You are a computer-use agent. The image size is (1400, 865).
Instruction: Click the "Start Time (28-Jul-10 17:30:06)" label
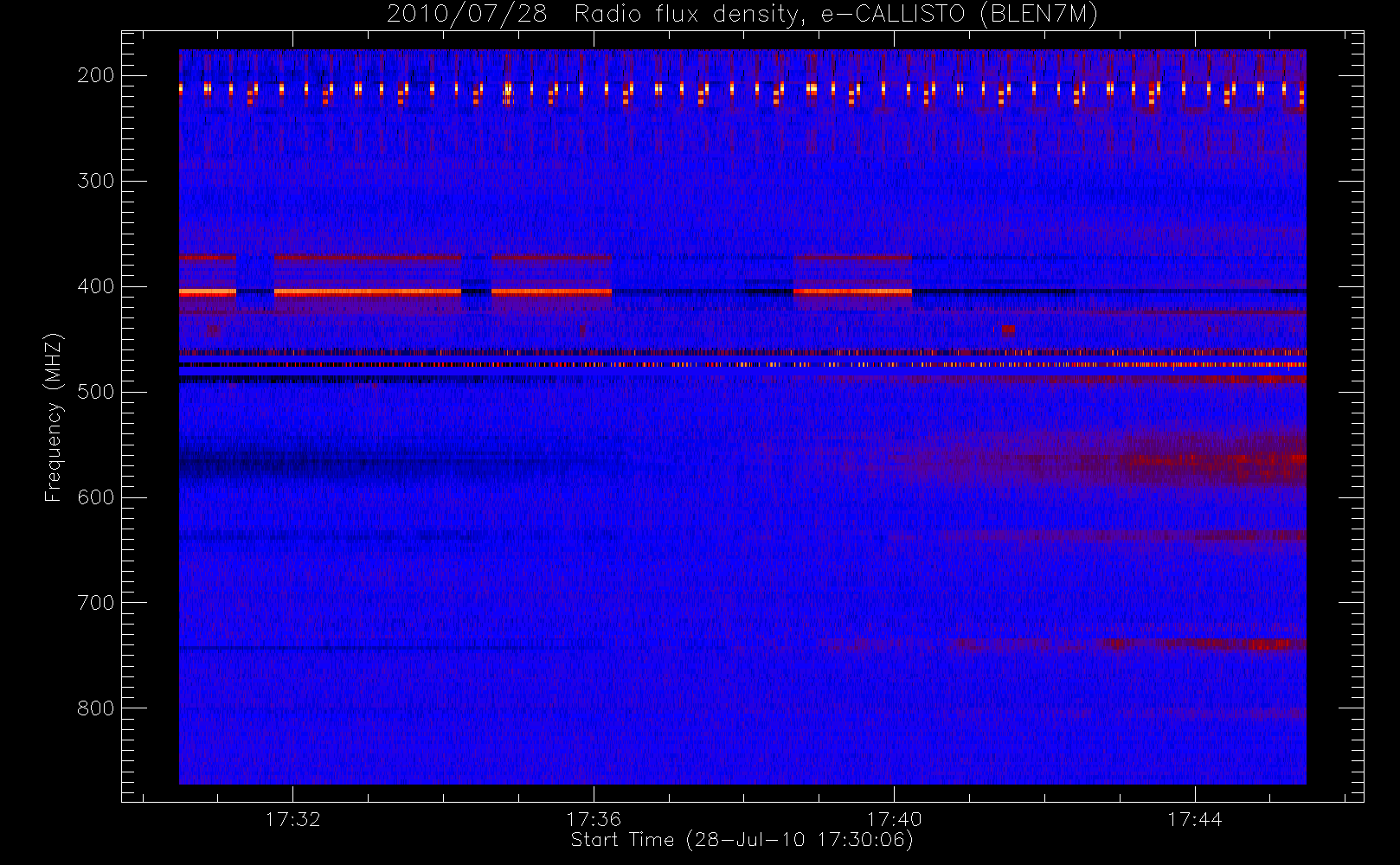coord(742,840)
